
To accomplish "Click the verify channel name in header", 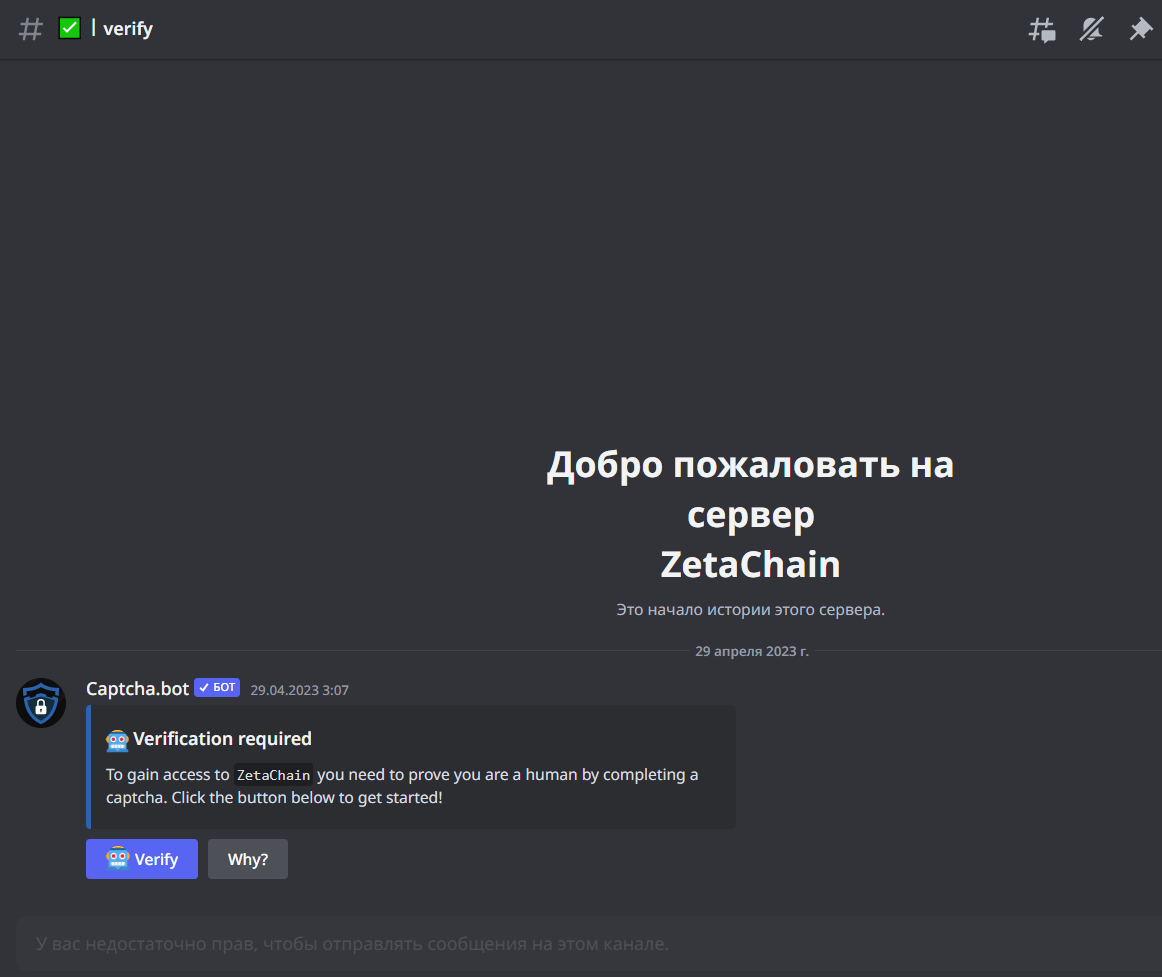I will 128,29.
